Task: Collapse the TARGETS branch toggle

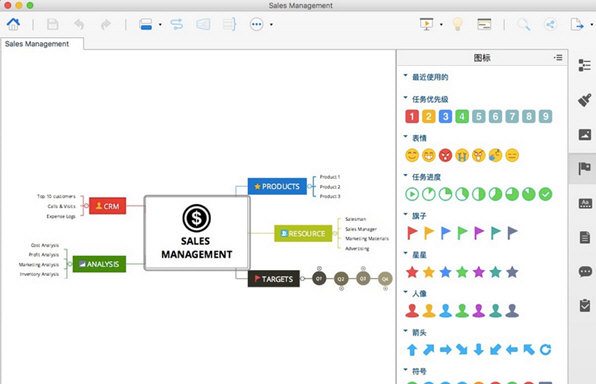Action: (303, 279)
